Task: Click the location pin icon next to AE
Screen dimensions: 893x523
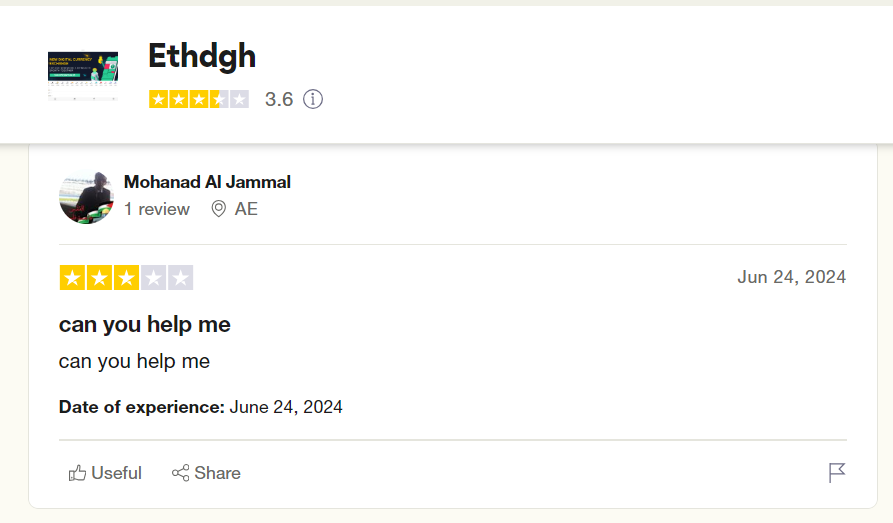Action: pos(219,209)
